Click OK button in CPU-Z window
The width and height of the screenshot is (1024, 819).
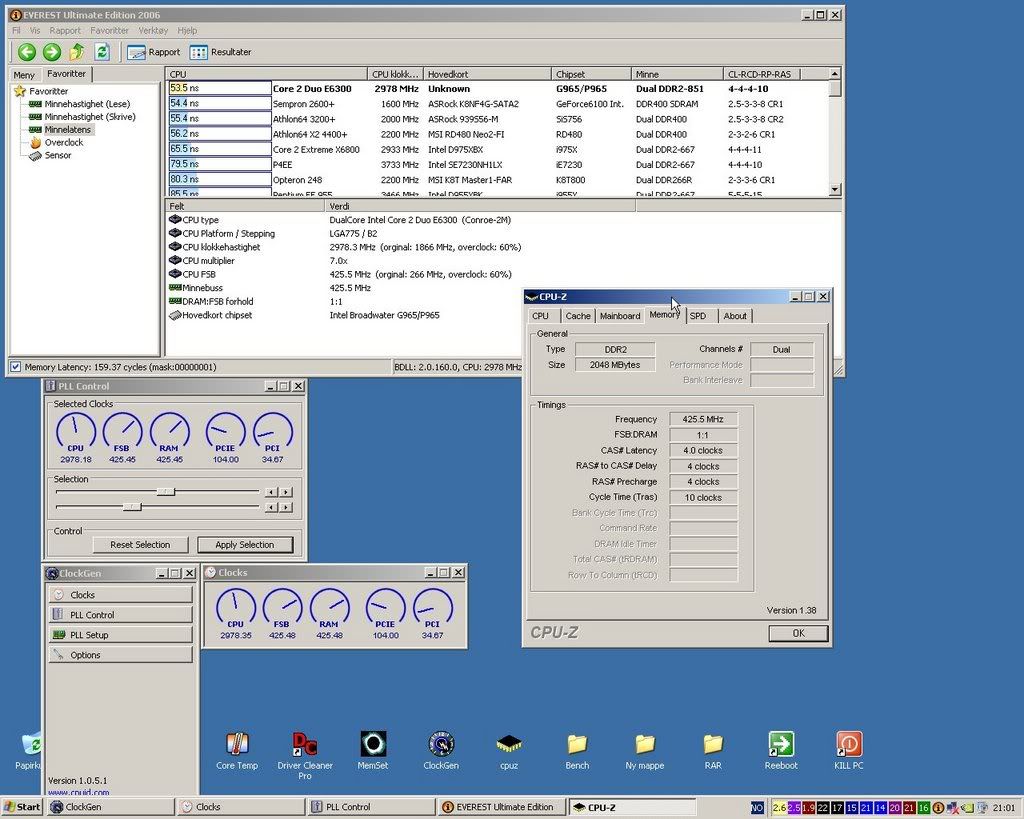click(x=798, y=633)
